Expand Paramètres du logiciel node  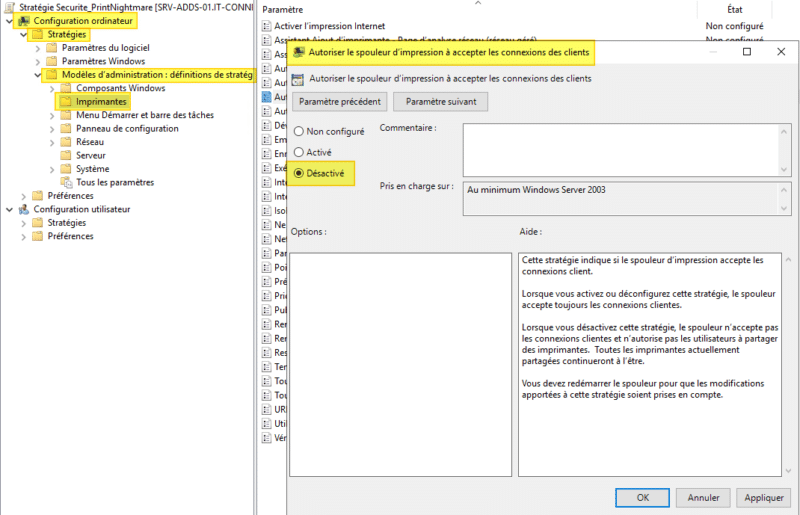click(38, 48)
